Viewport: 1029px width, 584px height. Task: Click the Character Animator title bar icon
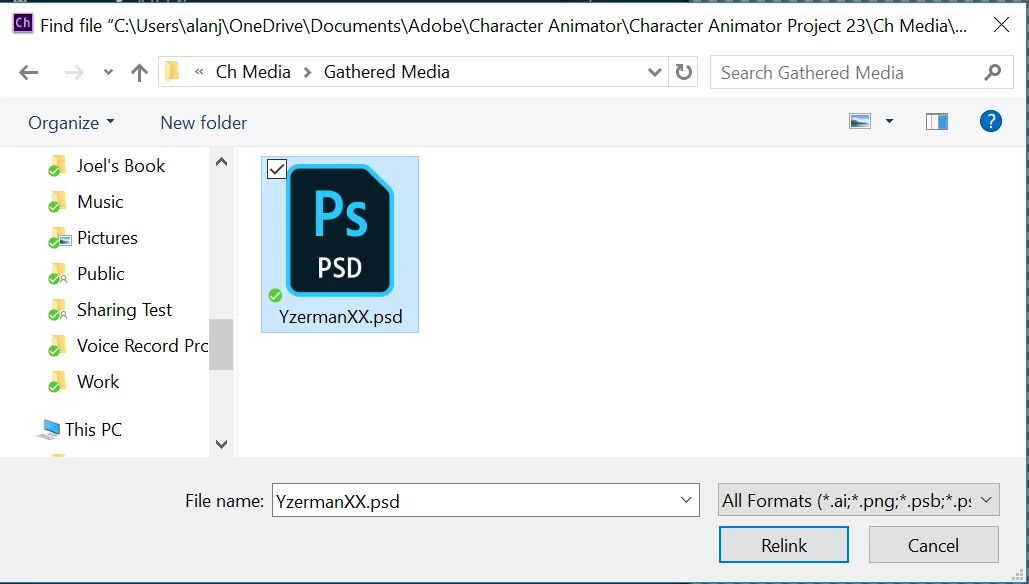[22, 24]
